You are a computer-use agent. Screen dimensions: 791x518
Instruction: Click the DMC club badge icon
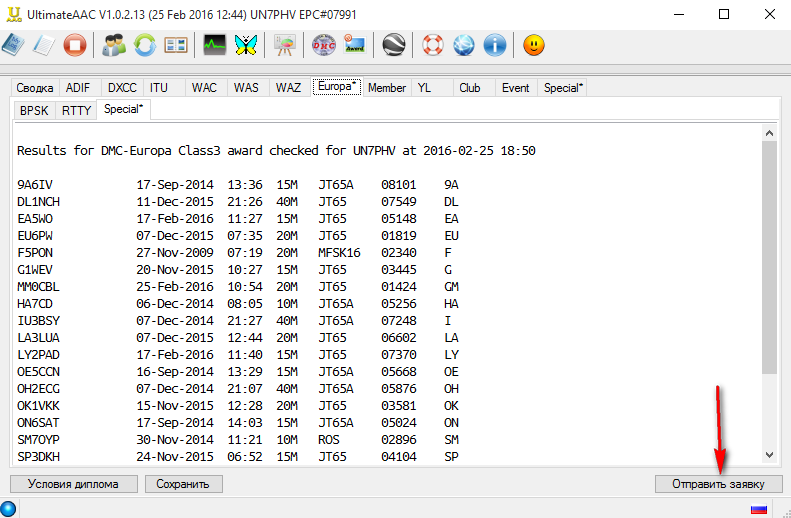tap(324, 45)
